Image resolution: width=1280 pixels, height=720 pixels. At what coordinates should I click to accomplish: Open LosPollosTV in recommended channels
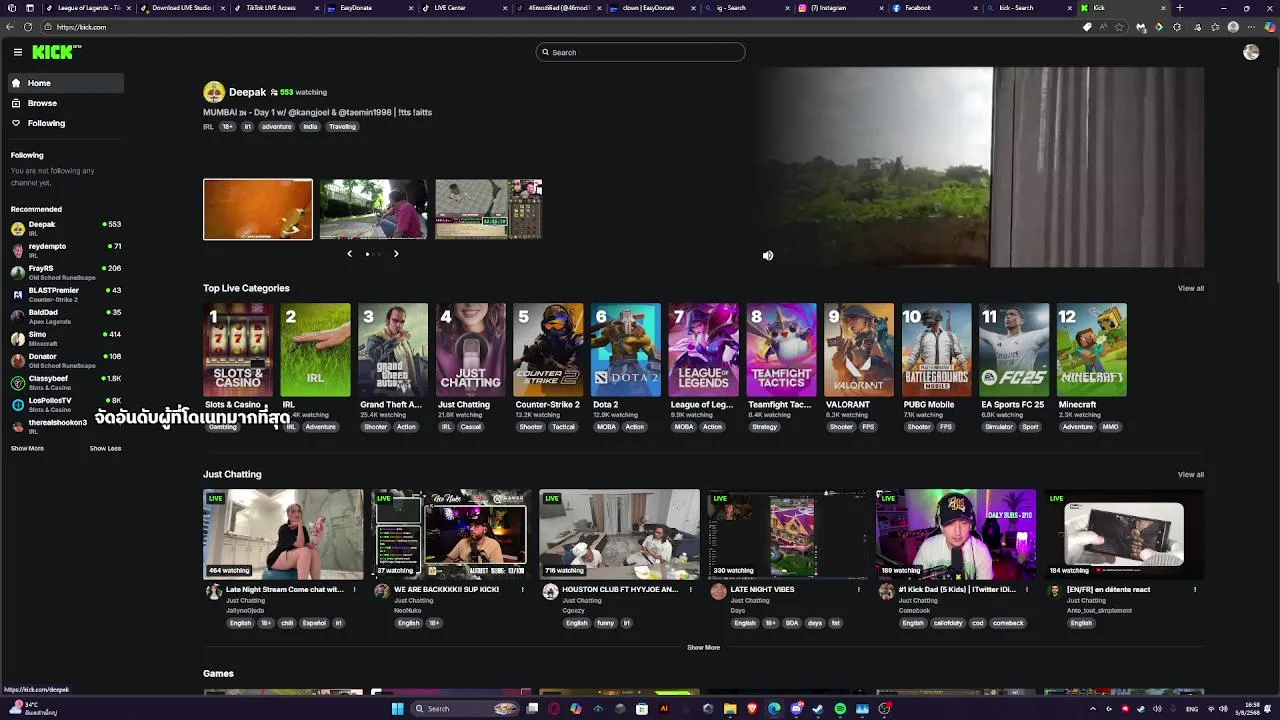pos(66,404)
